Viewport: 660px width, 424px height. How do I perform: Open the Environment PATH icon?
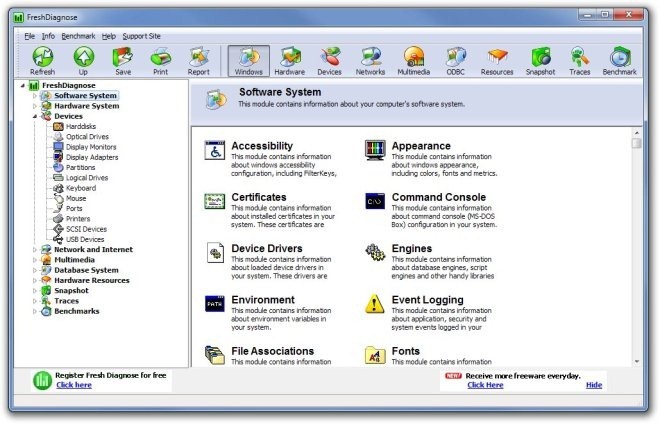pyautogui.click(x=215, y=304)
